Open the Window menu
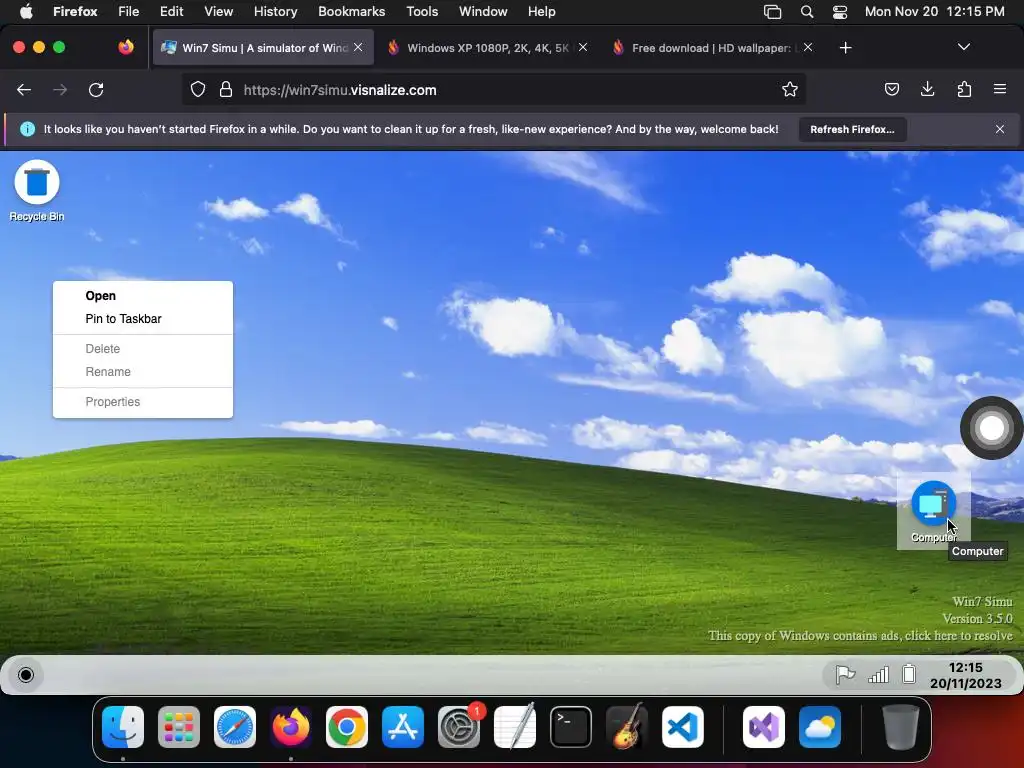Screen dimensions: 1024x768 click(483, 11)
